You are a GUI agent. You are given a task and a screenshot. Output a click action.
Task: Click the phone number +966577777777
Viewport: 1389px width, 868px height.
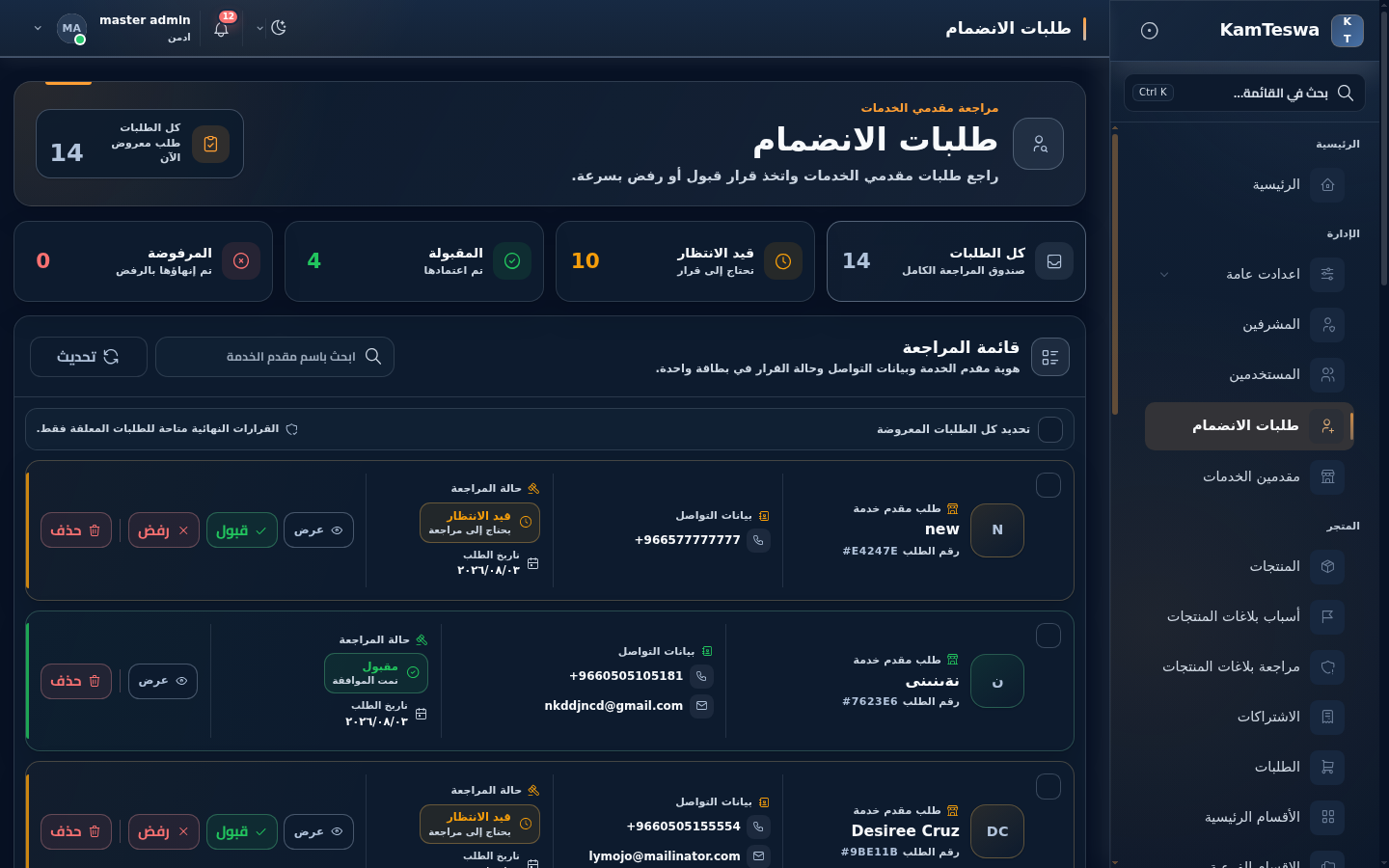click(x=688, y=540)
